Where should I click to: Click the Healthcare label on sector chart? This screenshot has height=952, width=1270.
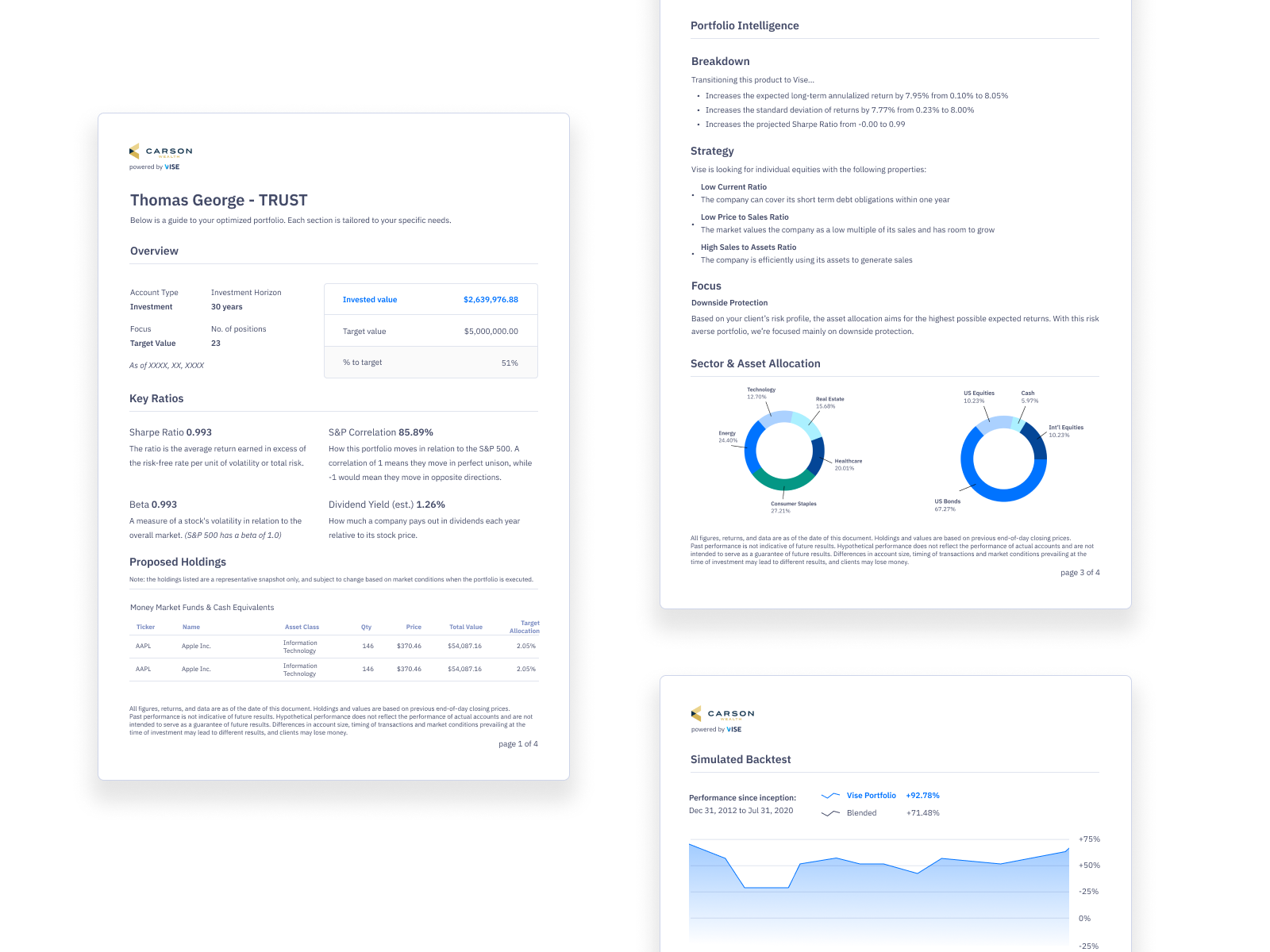coord(848,461)
